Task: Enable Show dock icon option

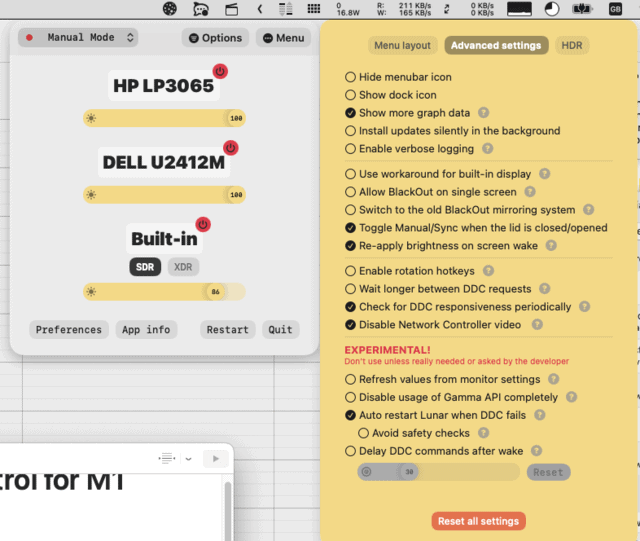Action: point(350,95)
